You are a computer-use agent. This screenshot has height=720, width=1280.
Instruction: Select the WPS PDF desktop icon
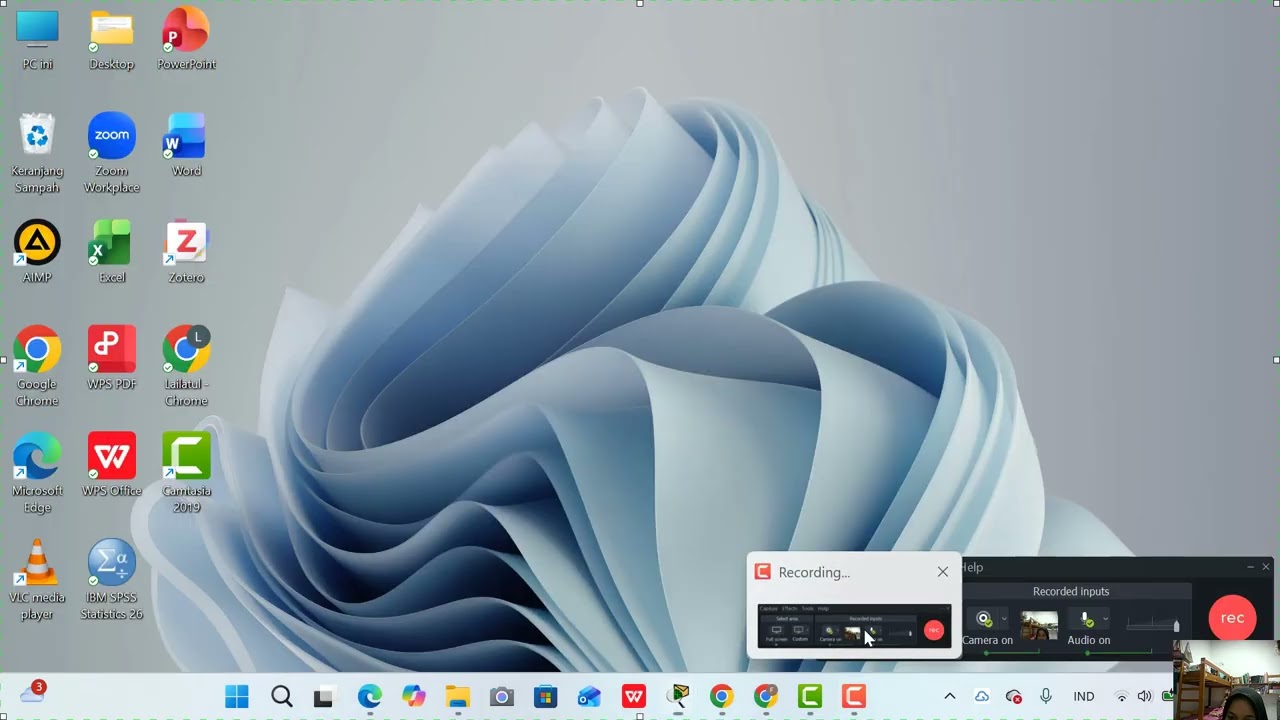click(111, 358)
